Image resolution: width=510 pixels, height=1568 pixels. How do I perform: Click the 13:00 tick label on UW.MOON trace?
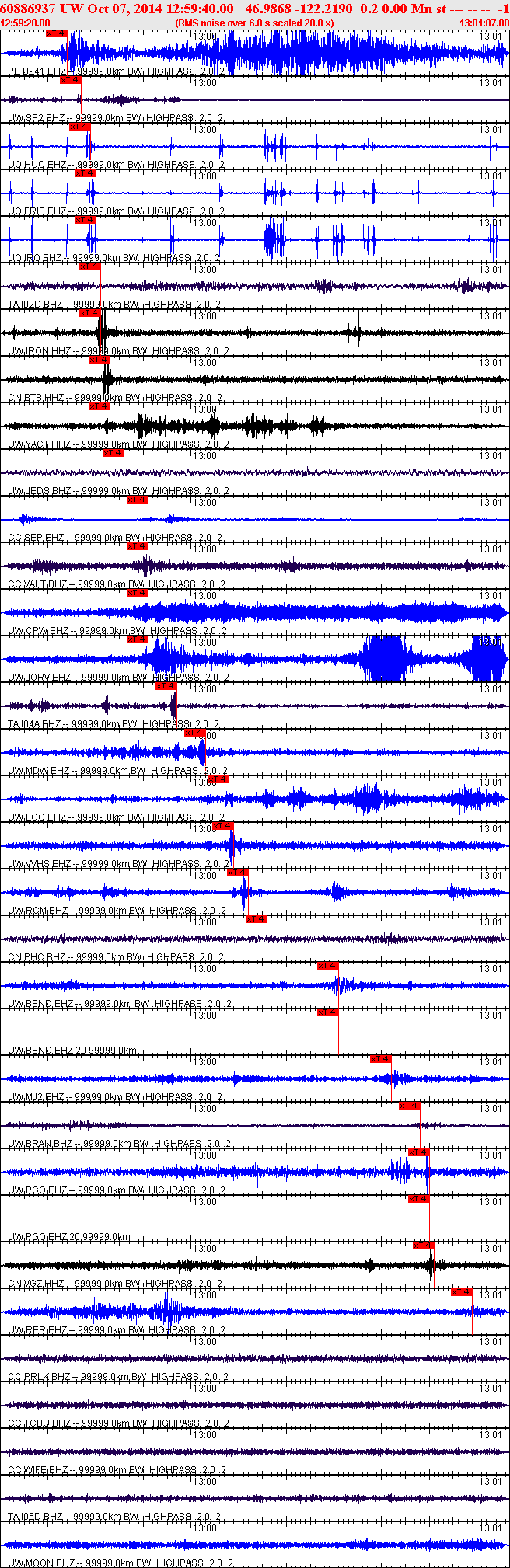pos(204,1528)
